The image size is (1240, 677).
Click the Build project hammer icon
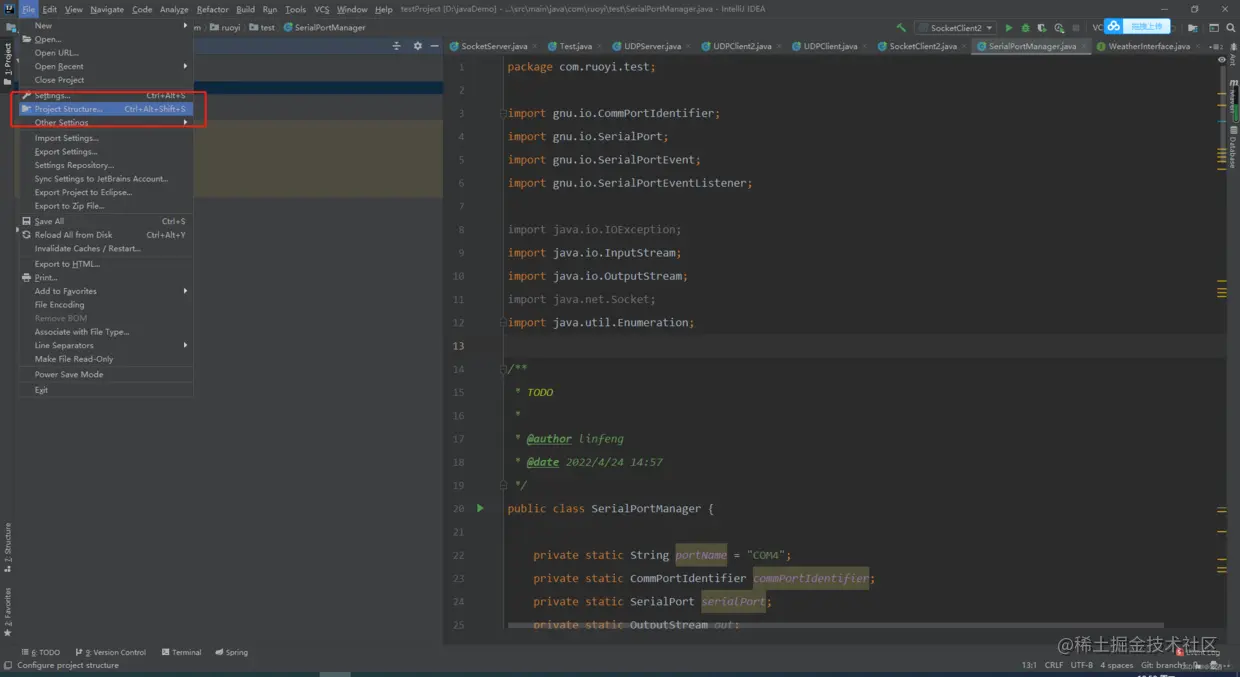pos(901,28)
